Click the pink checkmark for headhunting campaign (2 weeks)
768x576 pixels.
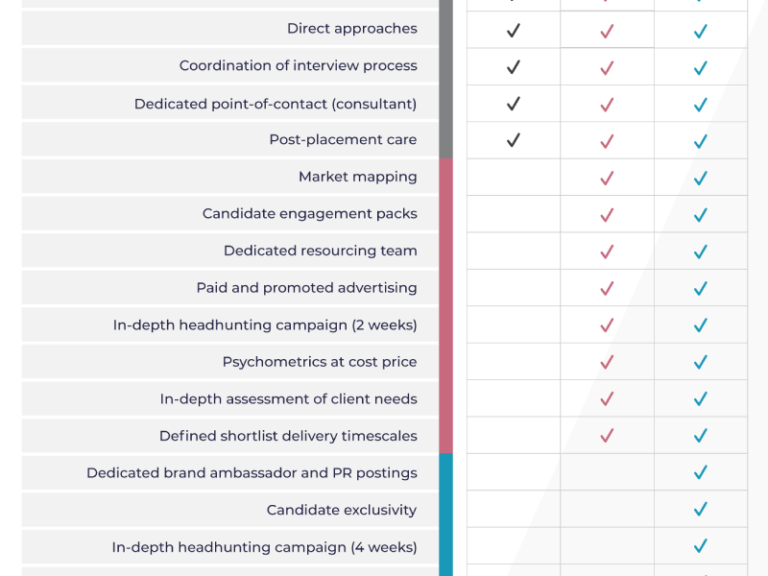point(606,326)
